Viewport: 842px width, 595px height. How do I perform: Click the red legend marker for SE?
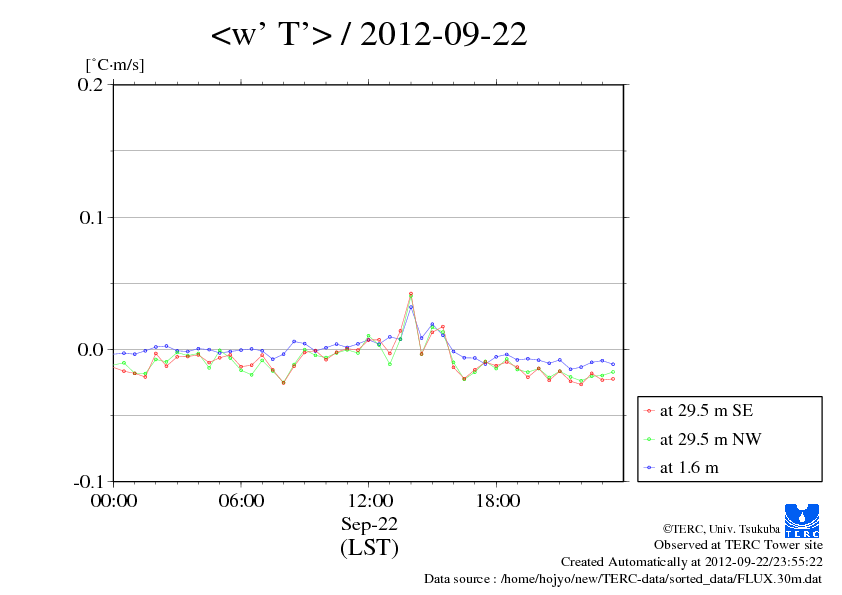point(649,411)
